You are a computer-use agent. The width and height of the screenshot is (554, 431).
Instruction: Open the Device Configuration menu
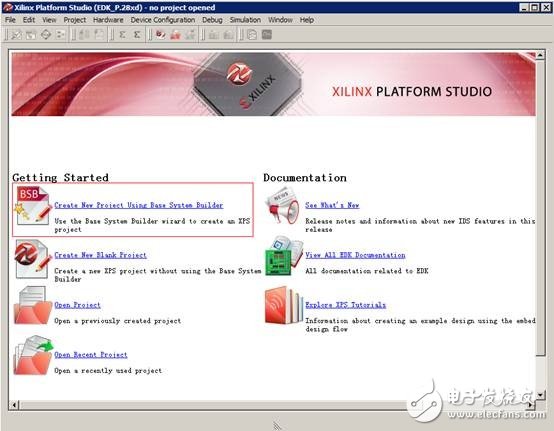(163, 20)
